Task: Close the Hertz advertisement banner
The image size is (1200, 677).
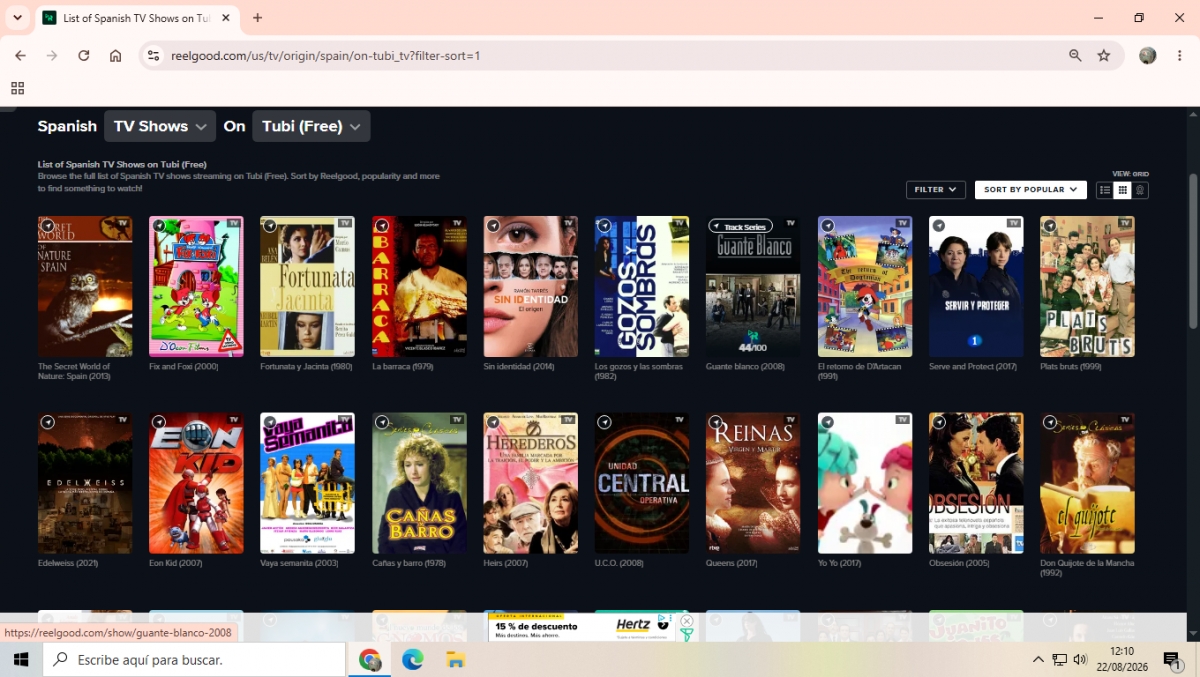Action: point(687,620)
